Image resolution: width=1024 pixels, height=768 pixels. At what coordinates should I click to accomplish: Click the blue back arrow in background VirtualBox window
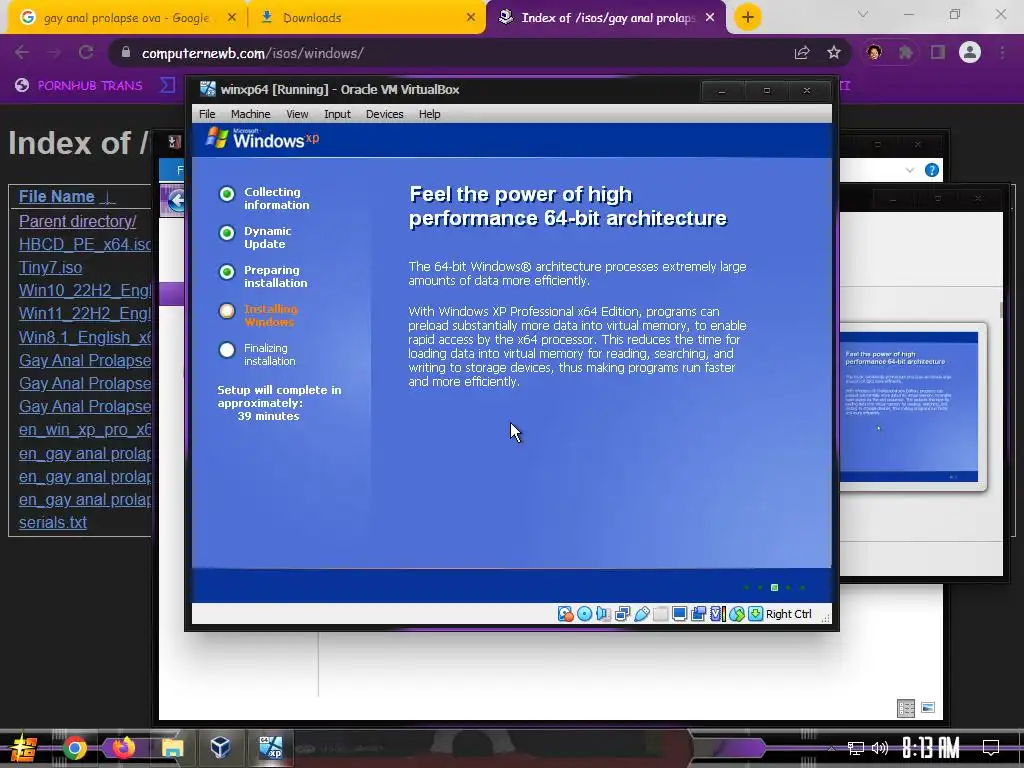(x=176, y=200)
